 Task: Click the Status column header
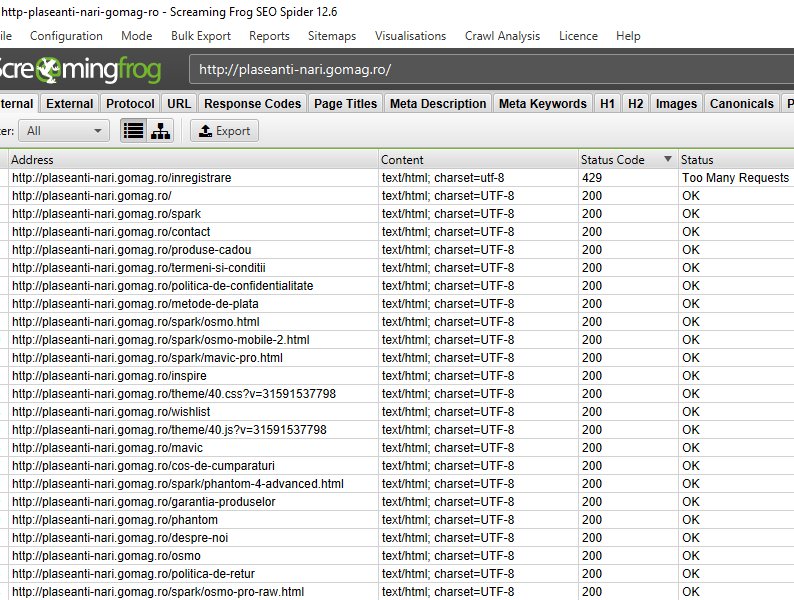(x=736, y=159)
